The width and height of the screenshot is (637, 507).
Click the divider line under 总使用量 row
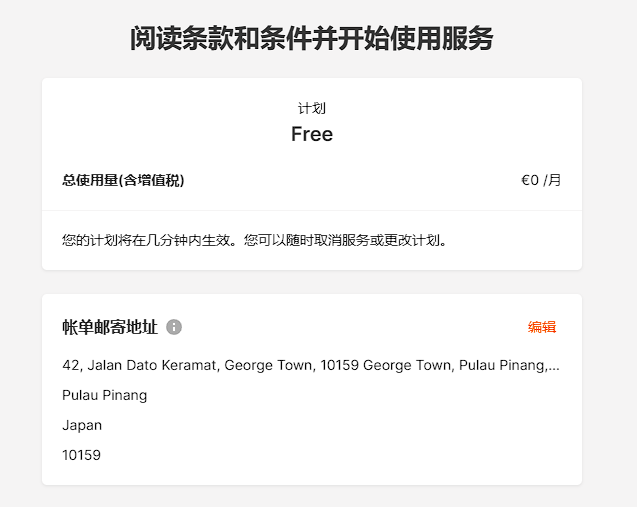point(312,210)
